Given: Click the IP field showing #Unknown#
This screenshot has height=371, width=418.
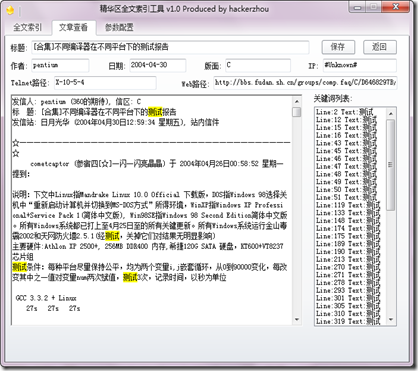Looking at the screenshot, I should tap(360, 65).
